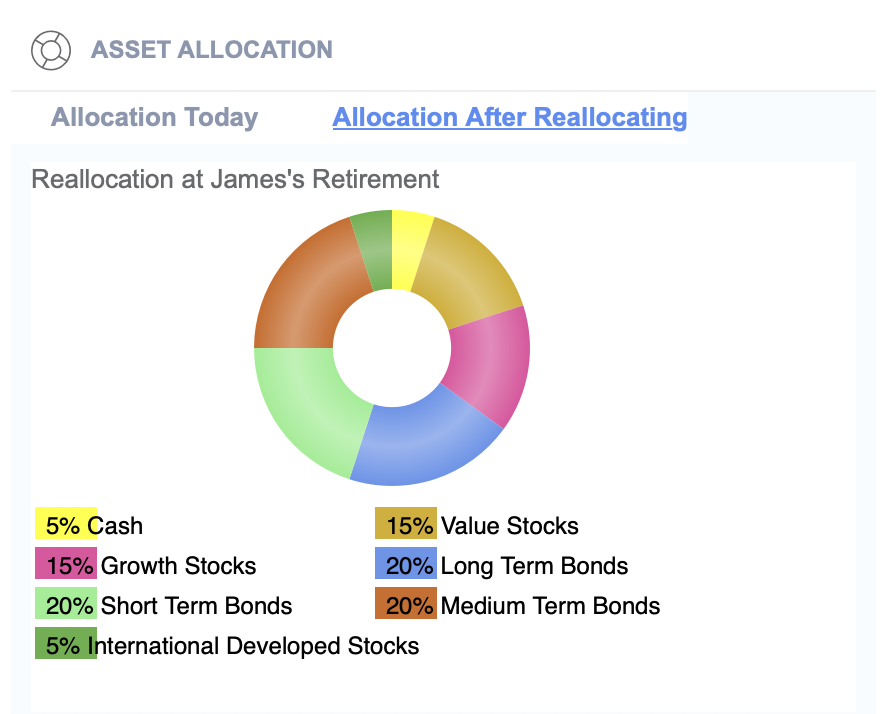Select the Value Stocks gold swatch
This screenshot has width=886, height=714.
(x=405, y=524)
